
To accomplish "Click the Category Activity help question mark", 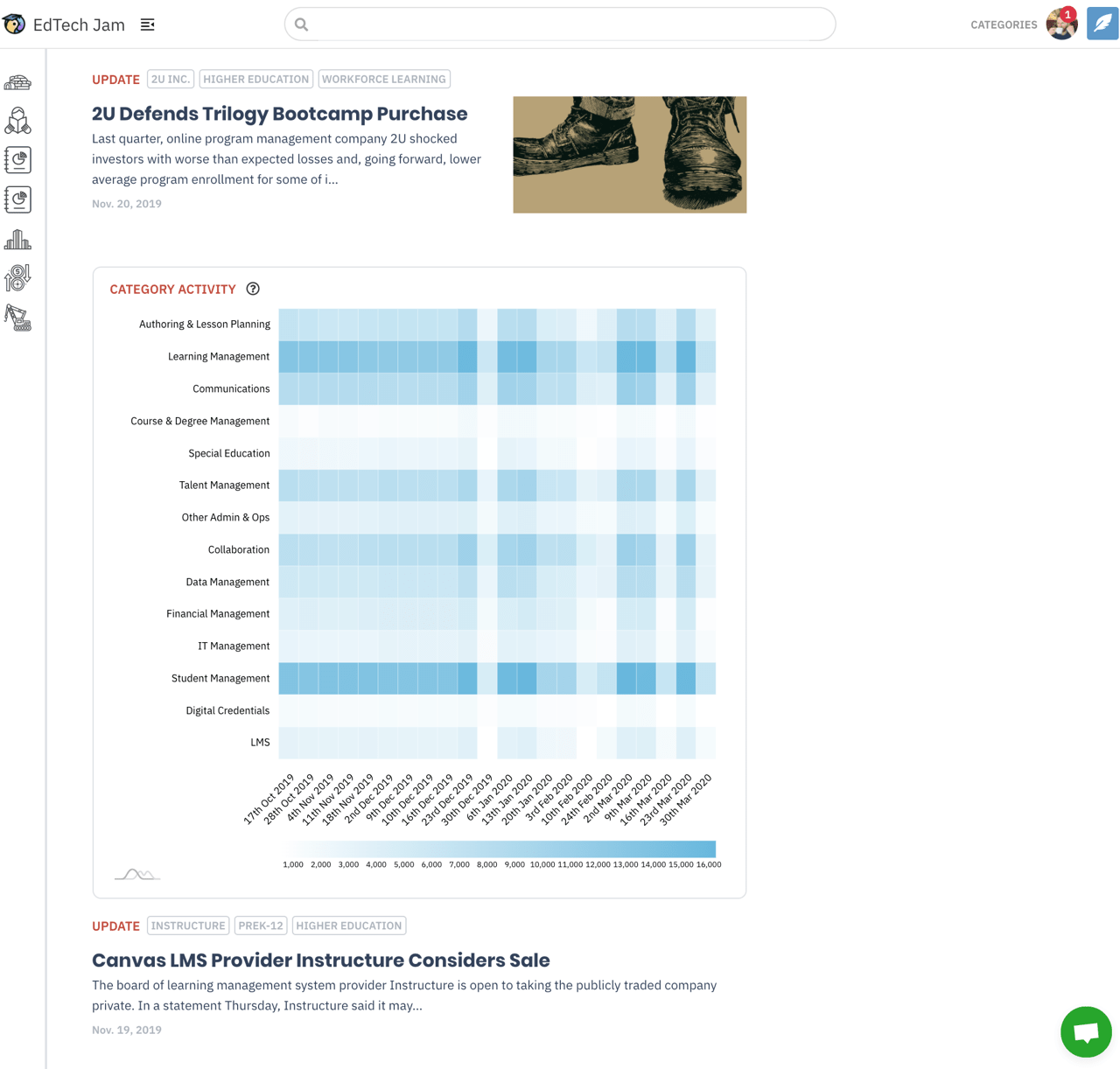I will (253, 289).
